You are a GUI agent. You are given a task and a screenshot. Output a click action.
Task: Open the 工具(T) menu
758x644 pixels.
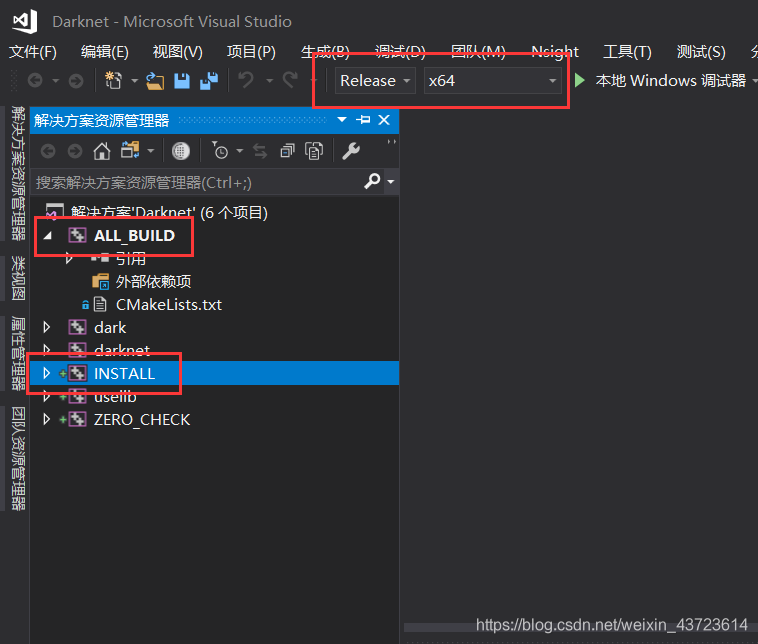(627, 52)
